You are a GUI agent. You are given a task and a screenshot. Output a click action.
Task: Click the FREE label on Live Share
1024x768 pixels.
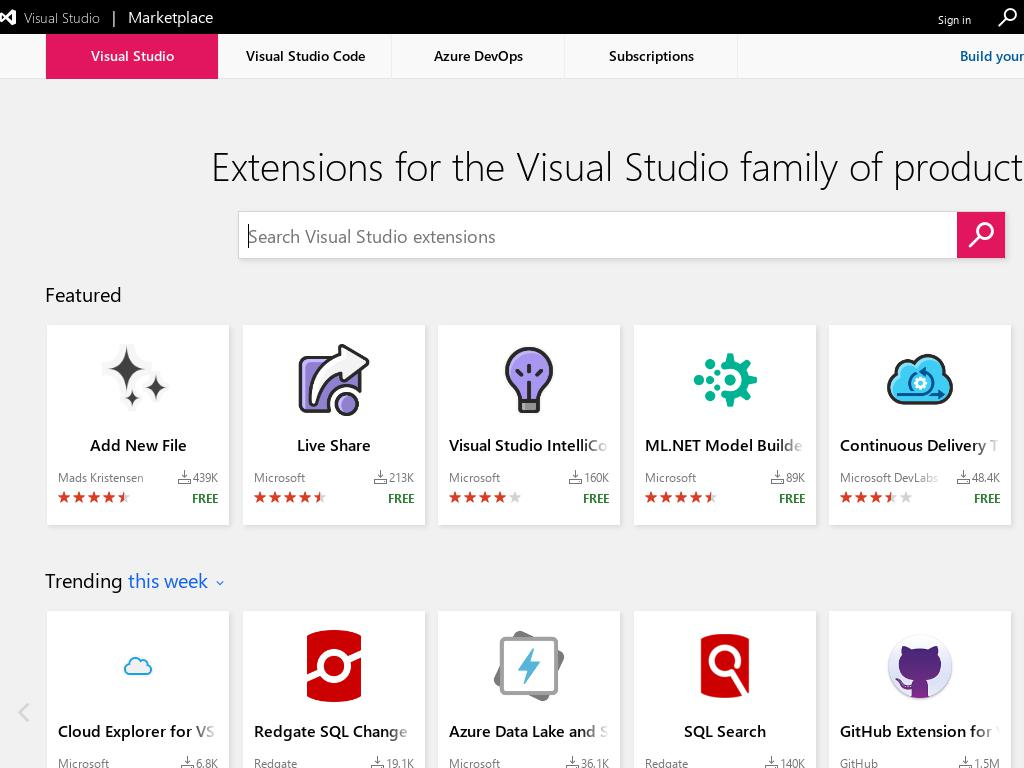coord(401,498)
